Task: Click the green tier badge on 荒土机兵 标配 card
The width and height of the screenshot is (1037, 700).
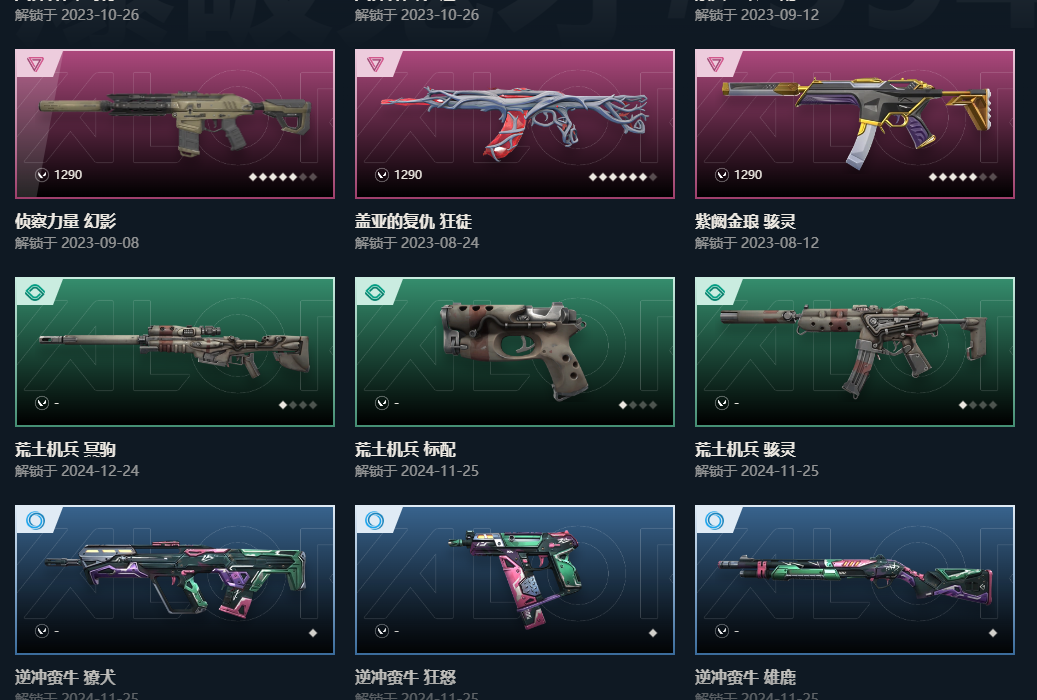Action: tap(376, 292)
